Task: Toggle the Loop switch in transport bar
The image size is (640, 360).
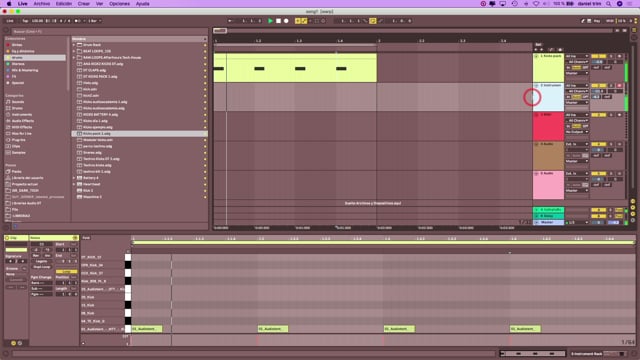Action: click(x=373, y=21)
